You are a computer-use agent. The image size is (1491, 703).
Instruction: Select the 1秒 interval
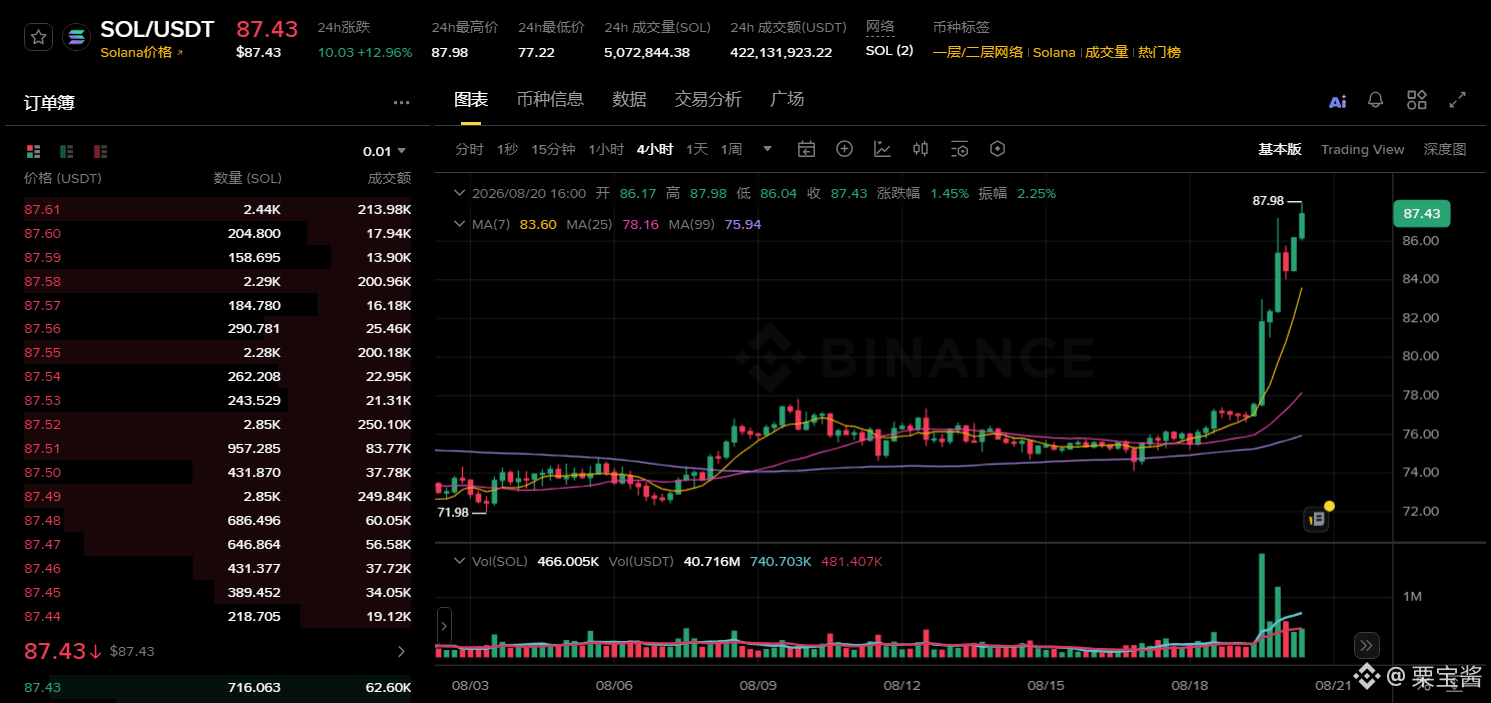[x=507, y=149]
